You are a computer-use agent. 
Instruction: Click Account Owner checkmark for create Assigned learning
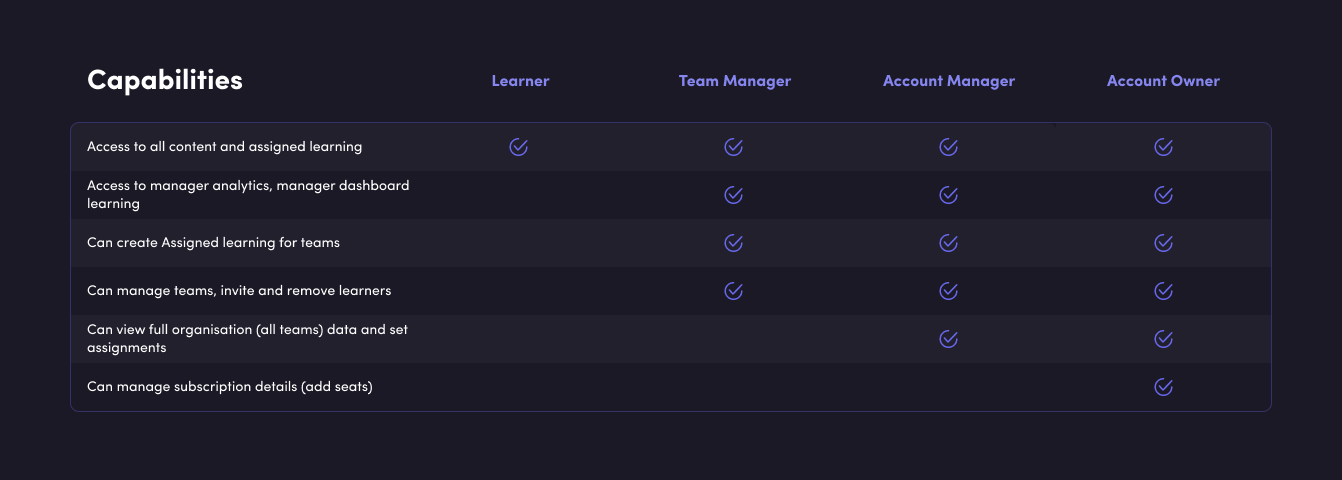1163,243
